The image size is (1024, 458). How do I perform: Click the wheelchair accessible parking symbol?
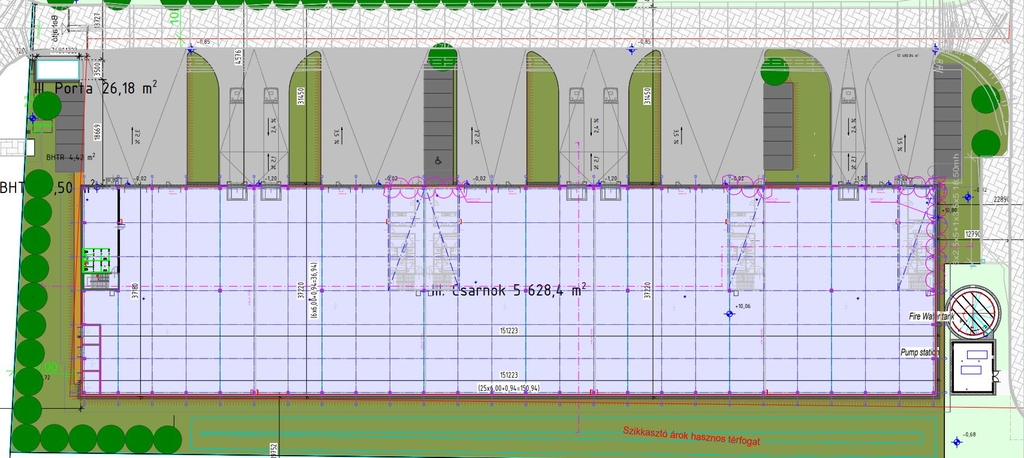[x=438, y=158]
